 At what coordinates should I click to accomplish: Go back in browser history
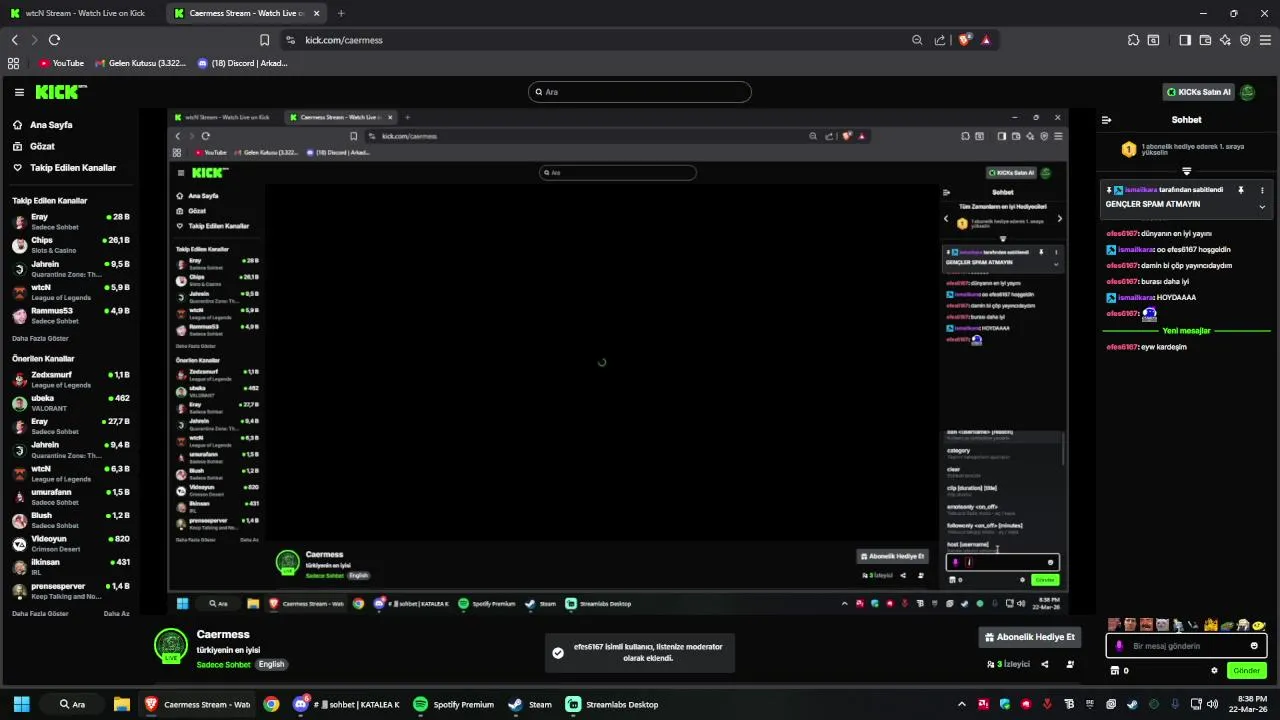[x=14, y=40]
